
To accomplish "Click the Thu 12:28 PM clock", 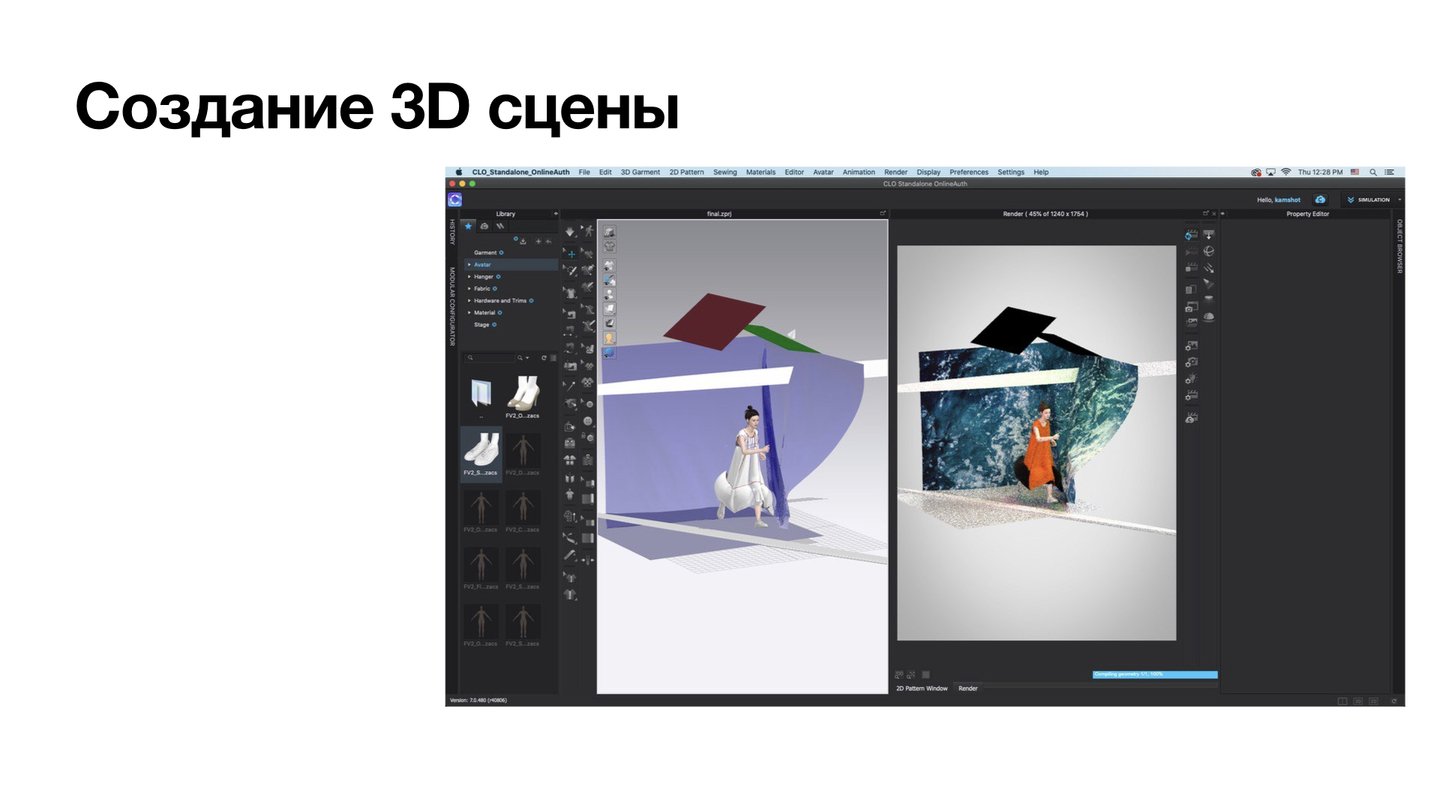I will (1321, 172).
